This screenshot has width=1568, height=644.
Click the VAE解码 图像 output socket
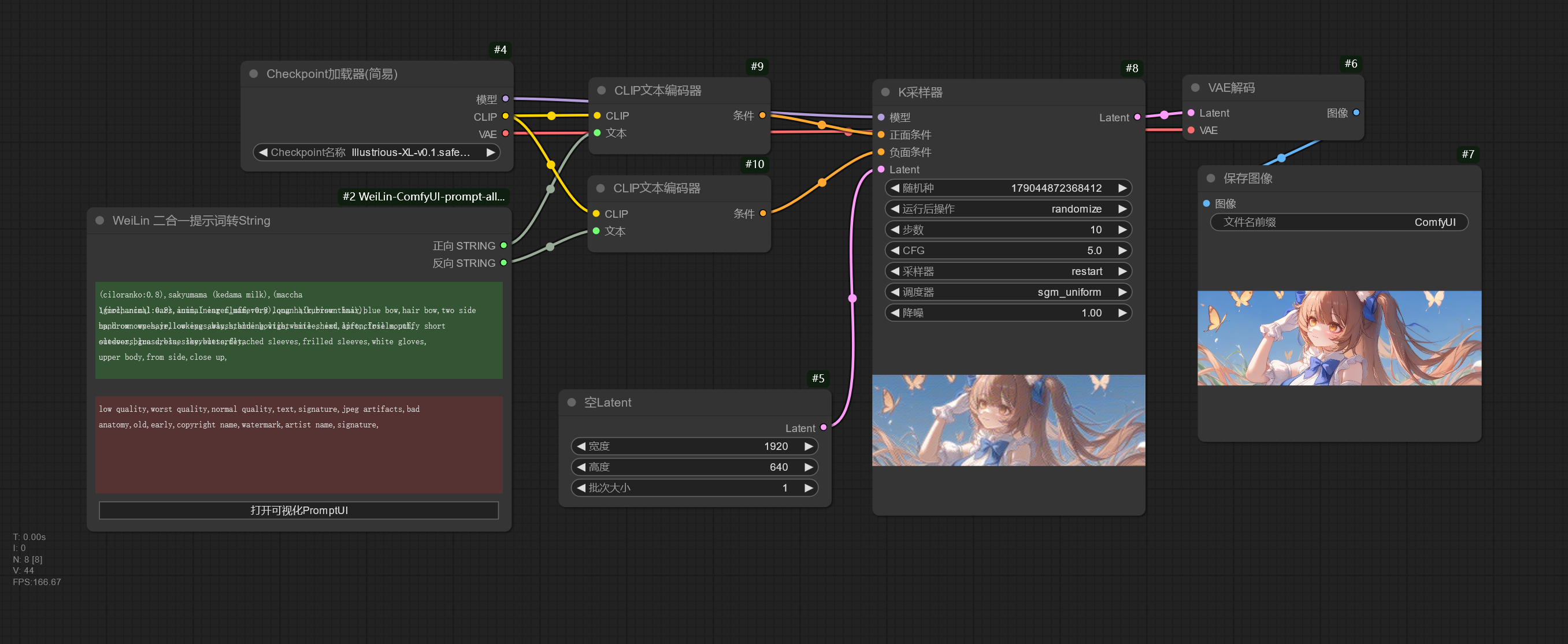point(1356,113)
